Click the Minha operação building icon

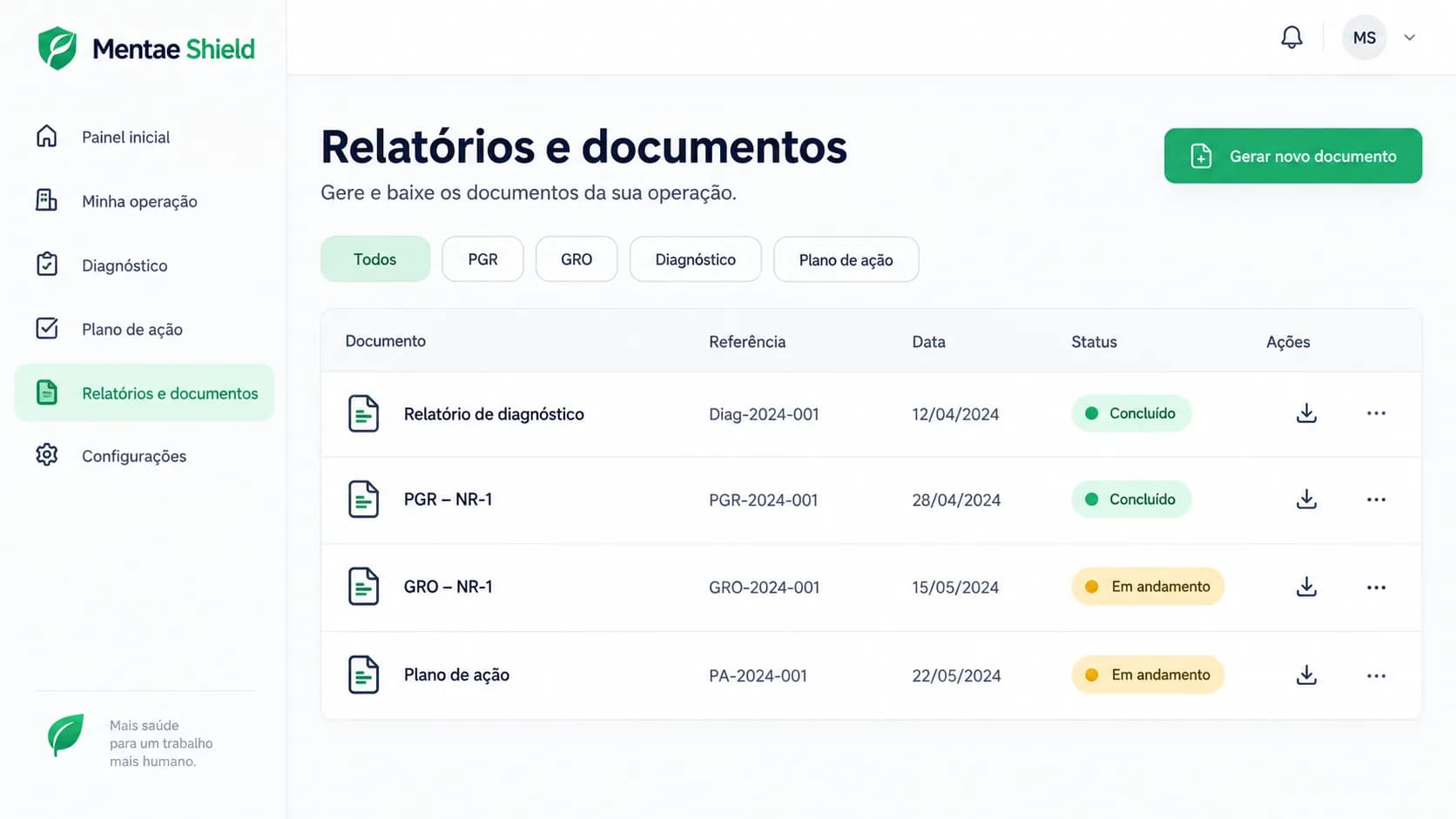click(x=47, y=200)
